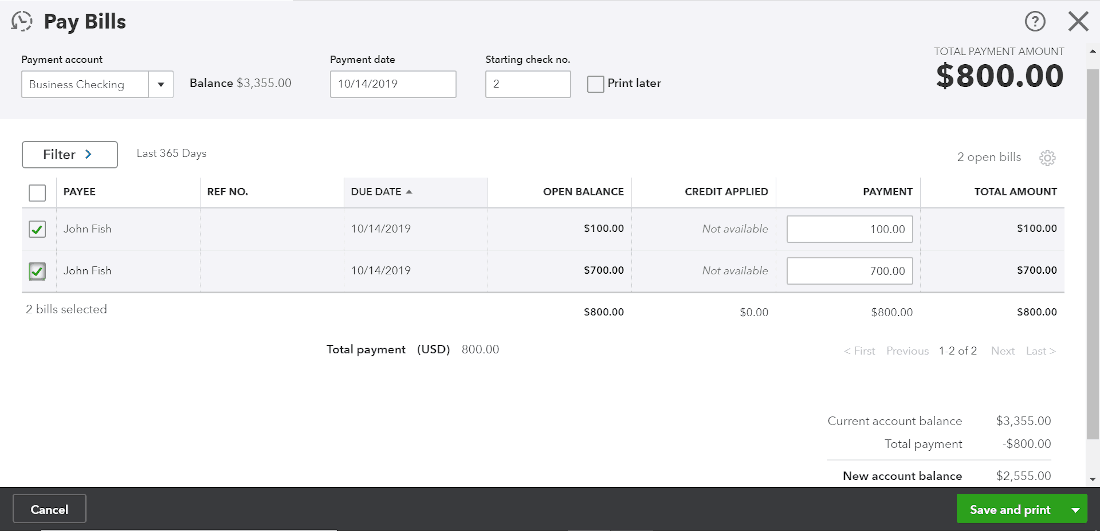Click the TOTAL AMOUNT column header

[1015, 191]
